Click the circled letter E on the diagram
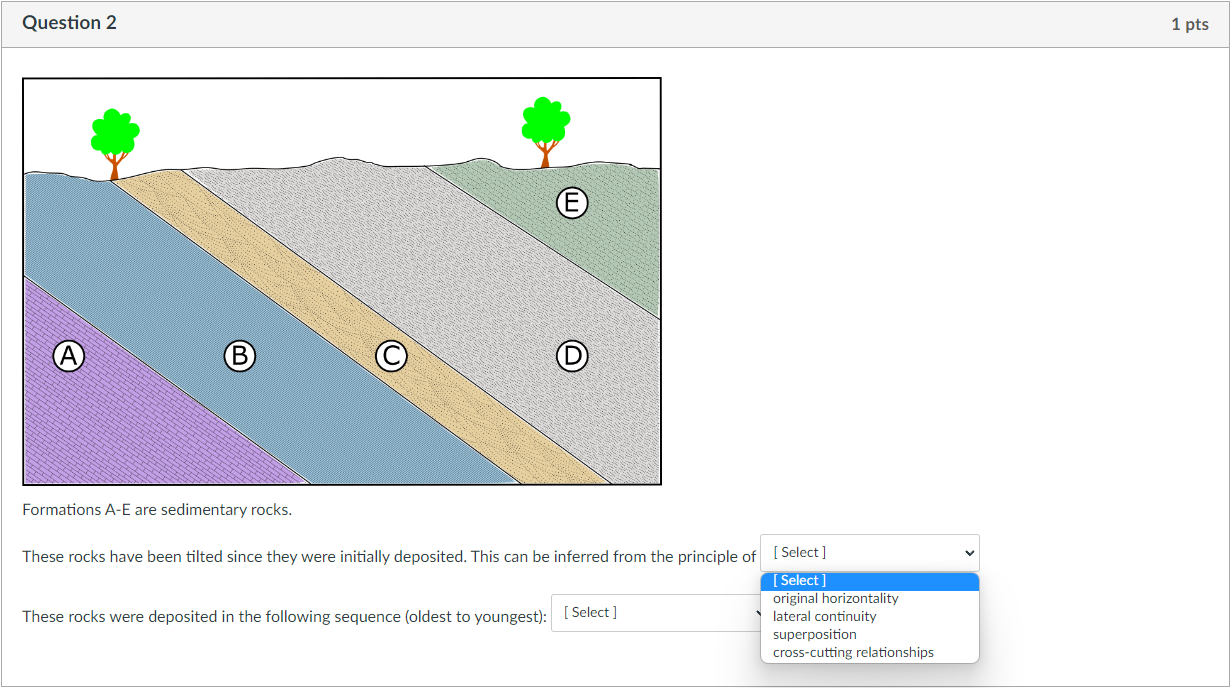 (x=571, y=202)
